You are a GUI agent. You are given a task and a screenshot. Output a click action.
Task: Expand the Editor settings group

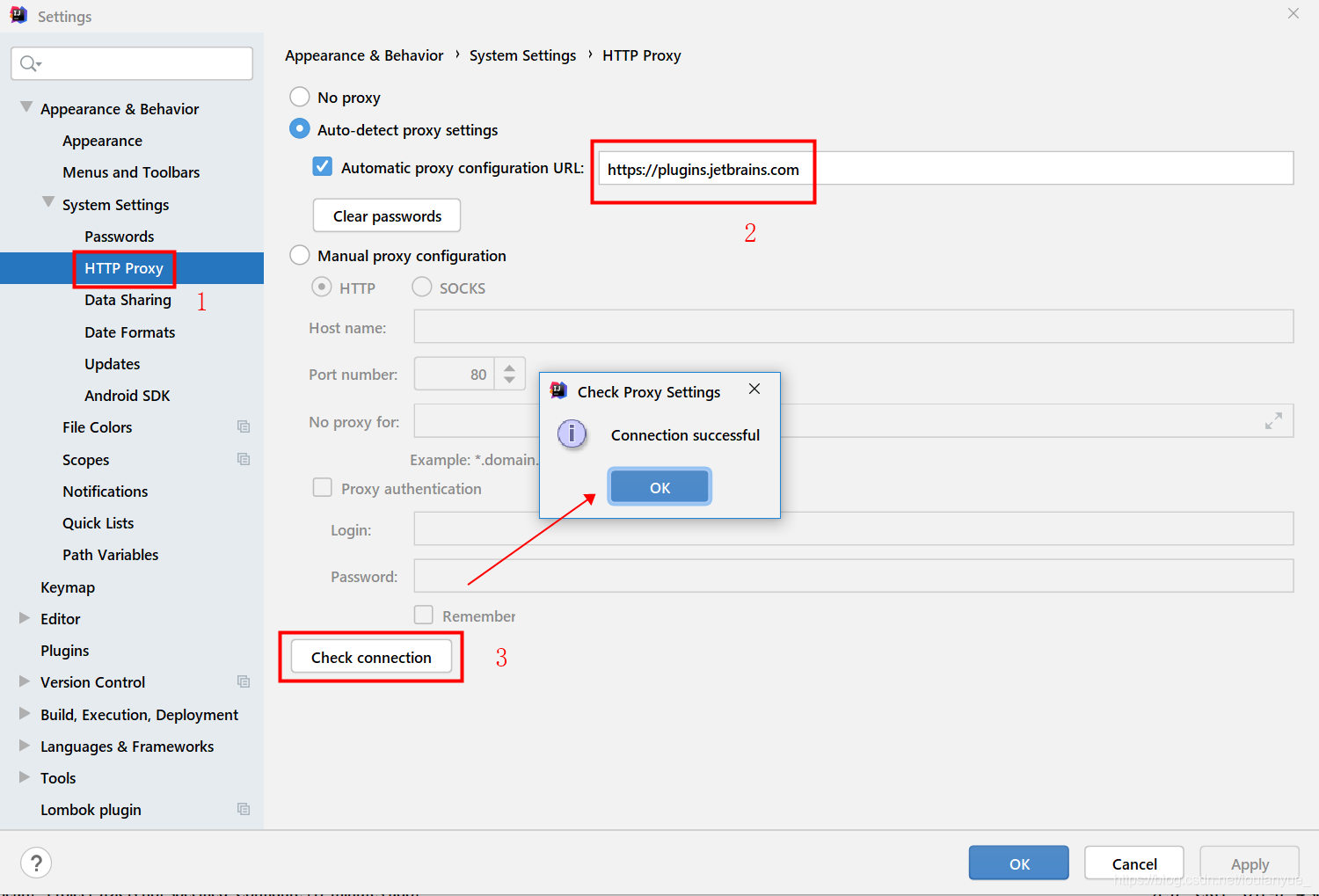pos(25,618)
